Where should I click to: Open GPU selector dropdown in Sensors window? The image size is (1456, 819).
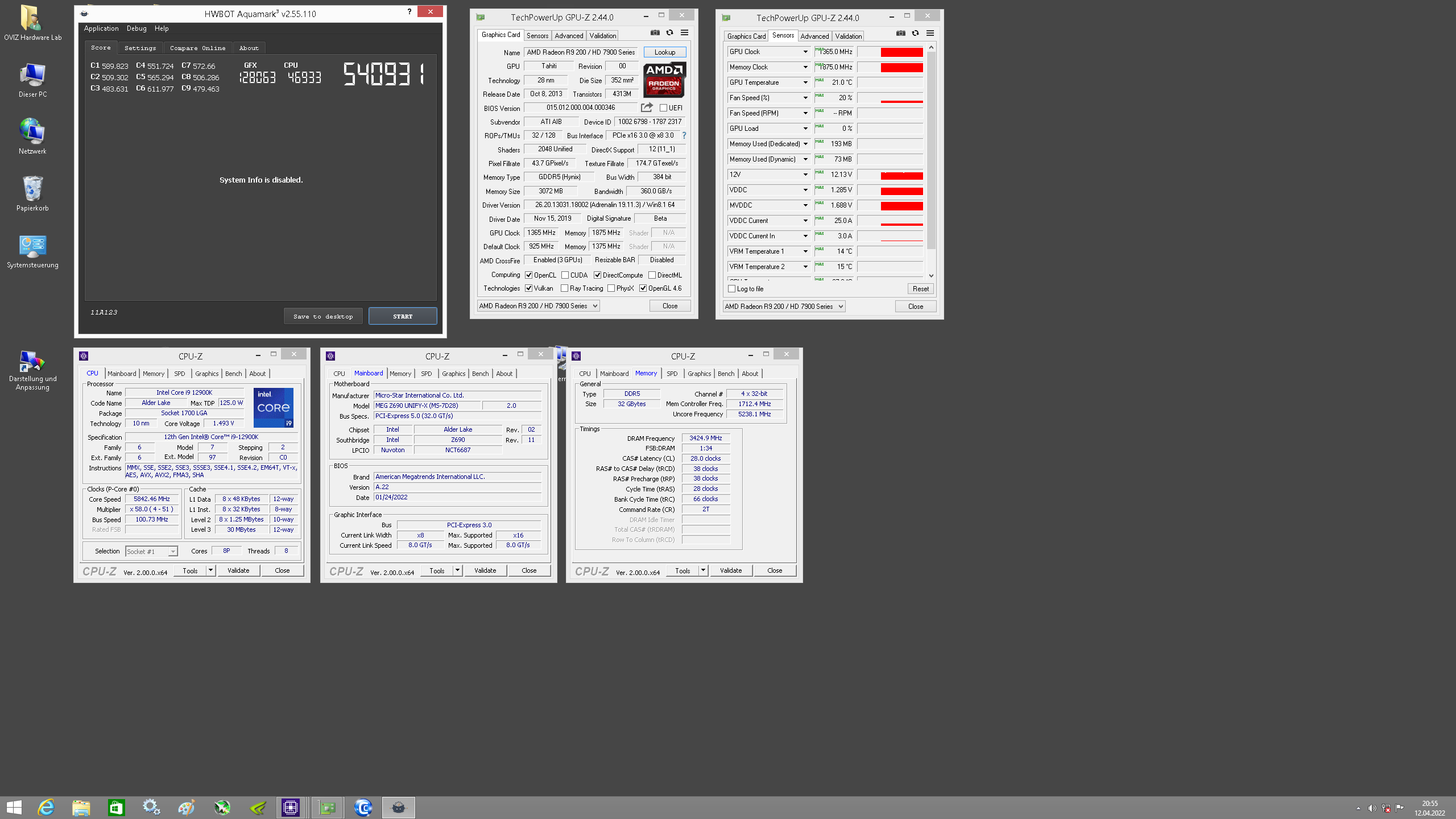784,307
